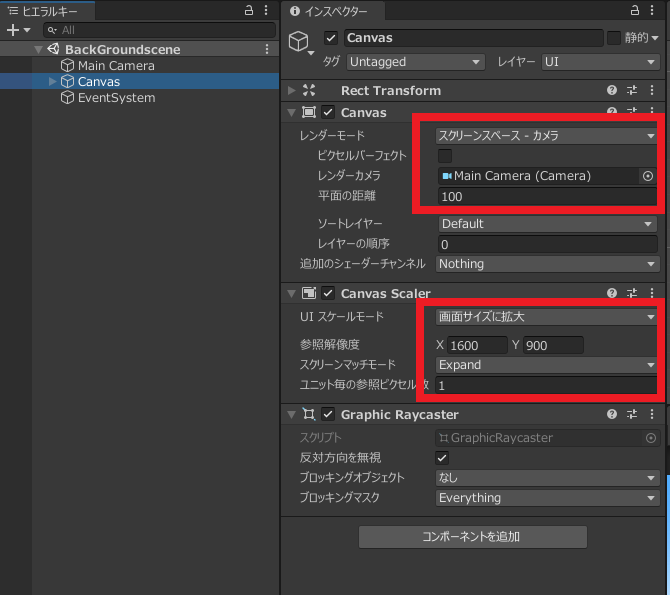Toggle the Canvas object active checkbox

click(x=331, y=38)
